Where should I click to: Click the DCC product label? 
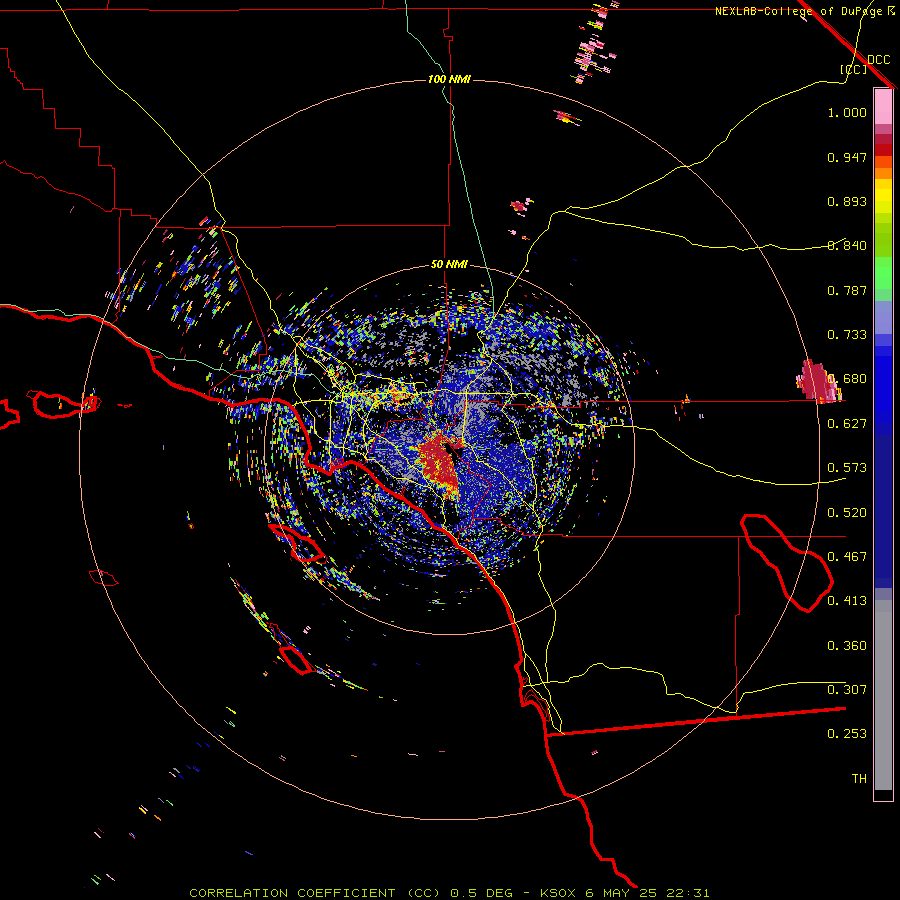pos(878,60)
